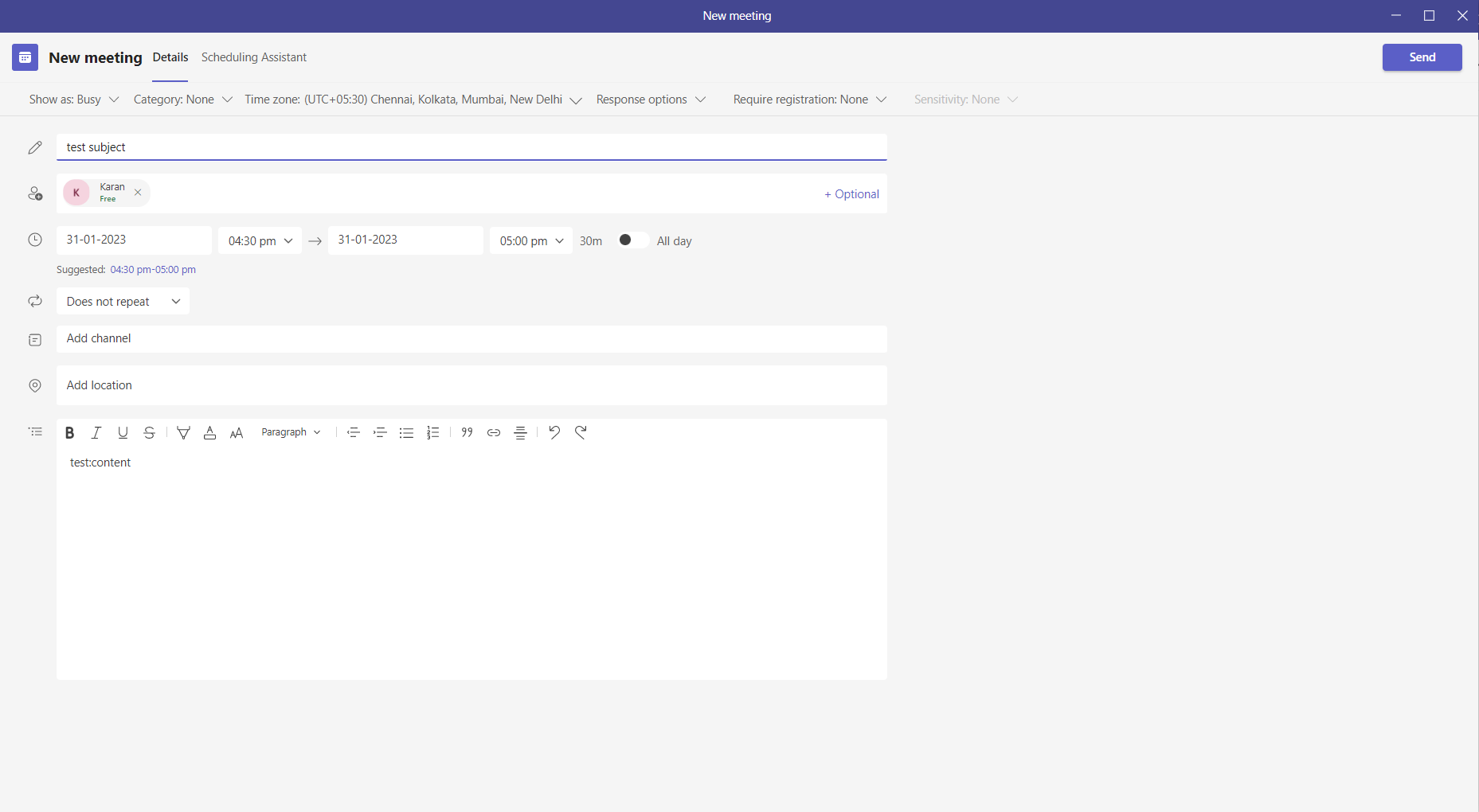The width and height of the screenshot is (1479, 812).
Task: Click the calendar app icon beside New meeting
Action: (25, 57)
